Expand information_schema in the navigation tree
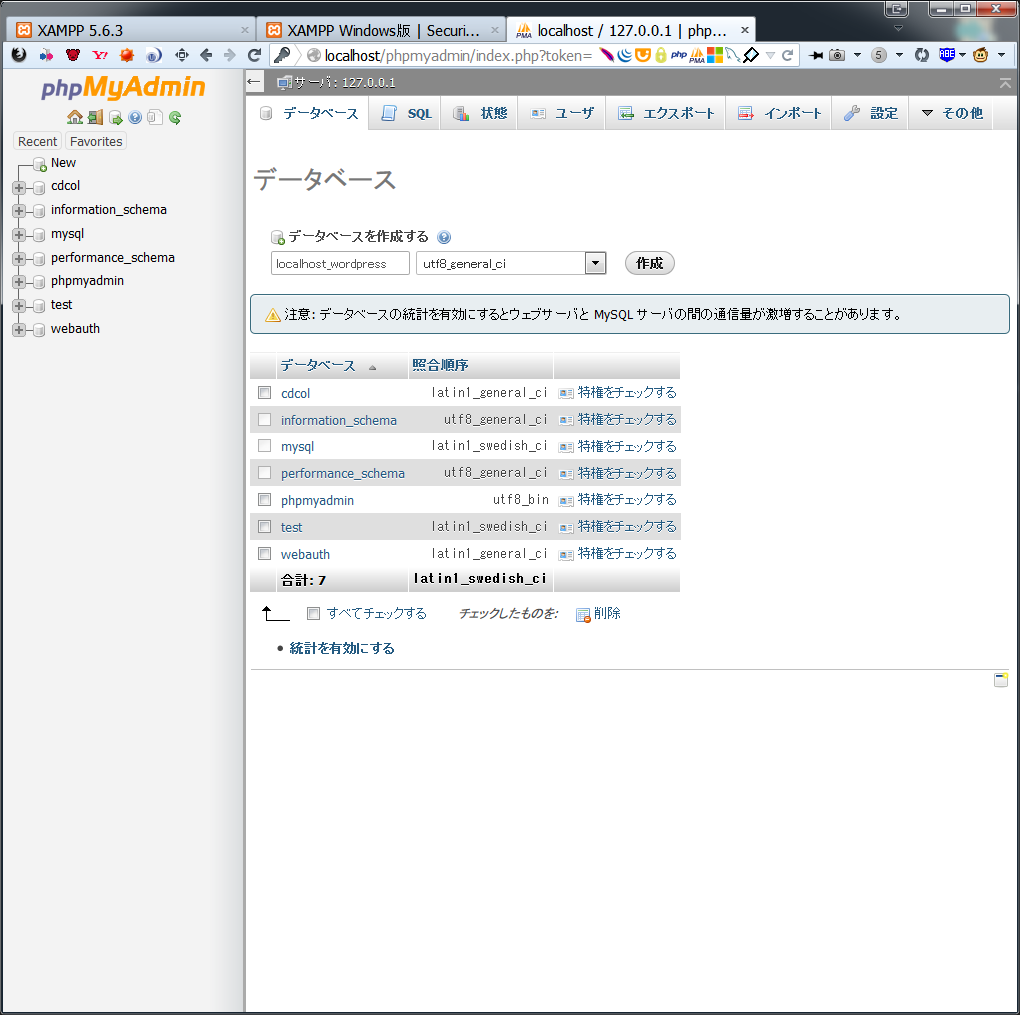1020x1015 pixels. (x=19, y=211)
